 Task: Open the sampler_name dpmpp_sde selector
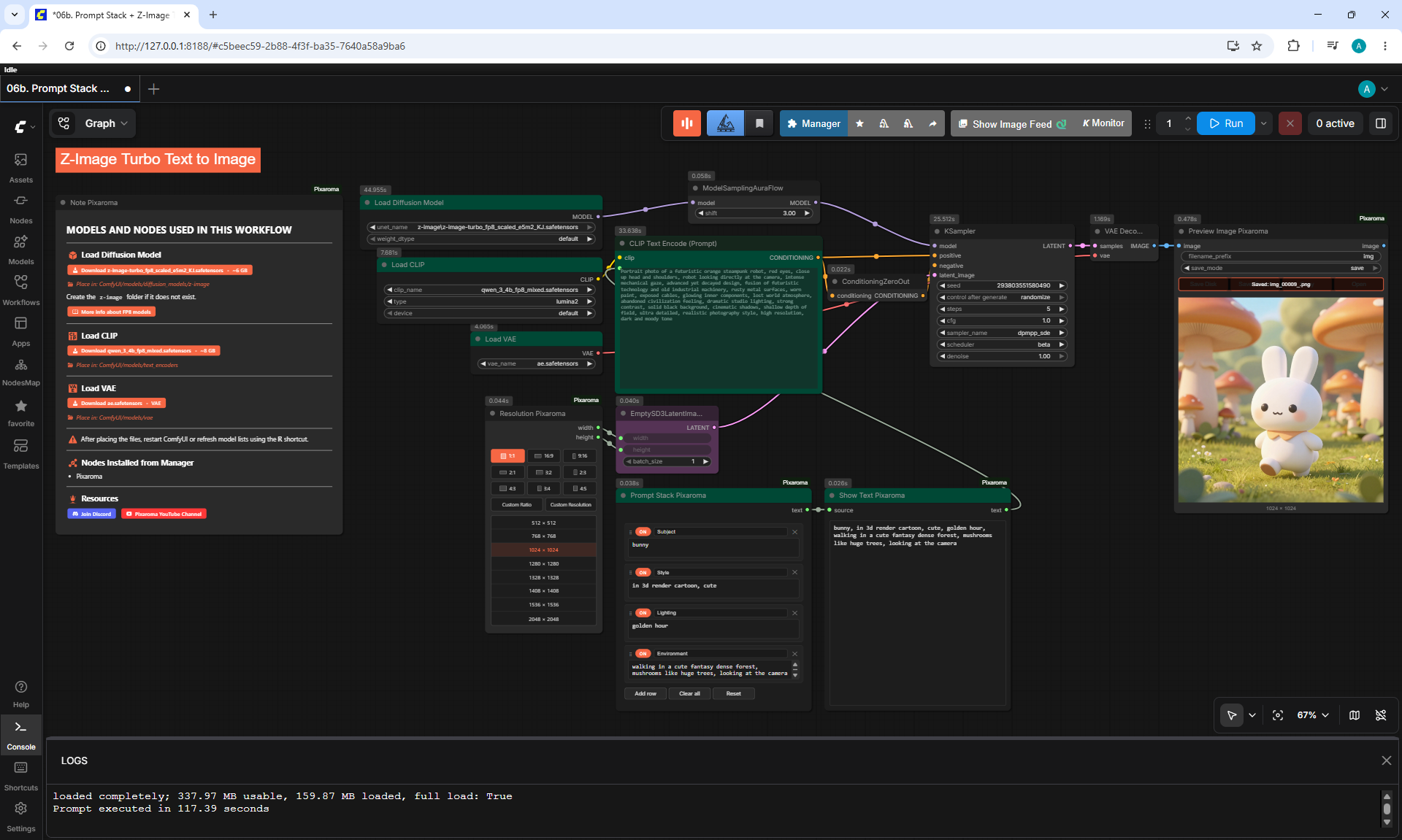[1002, 333]
